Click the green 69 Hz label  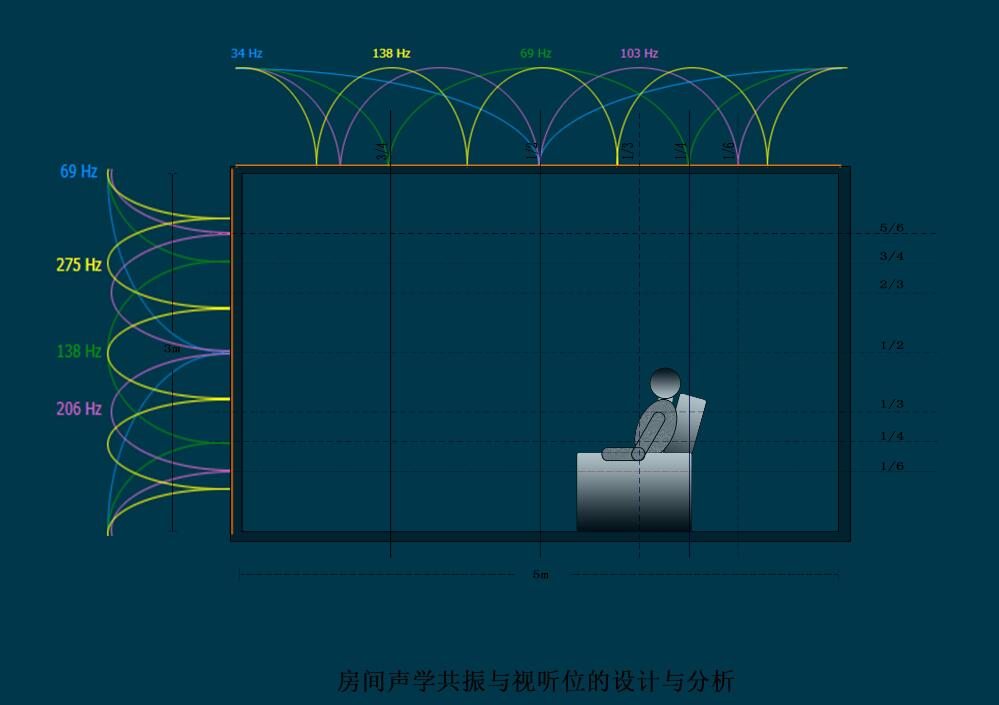[535, 53]
